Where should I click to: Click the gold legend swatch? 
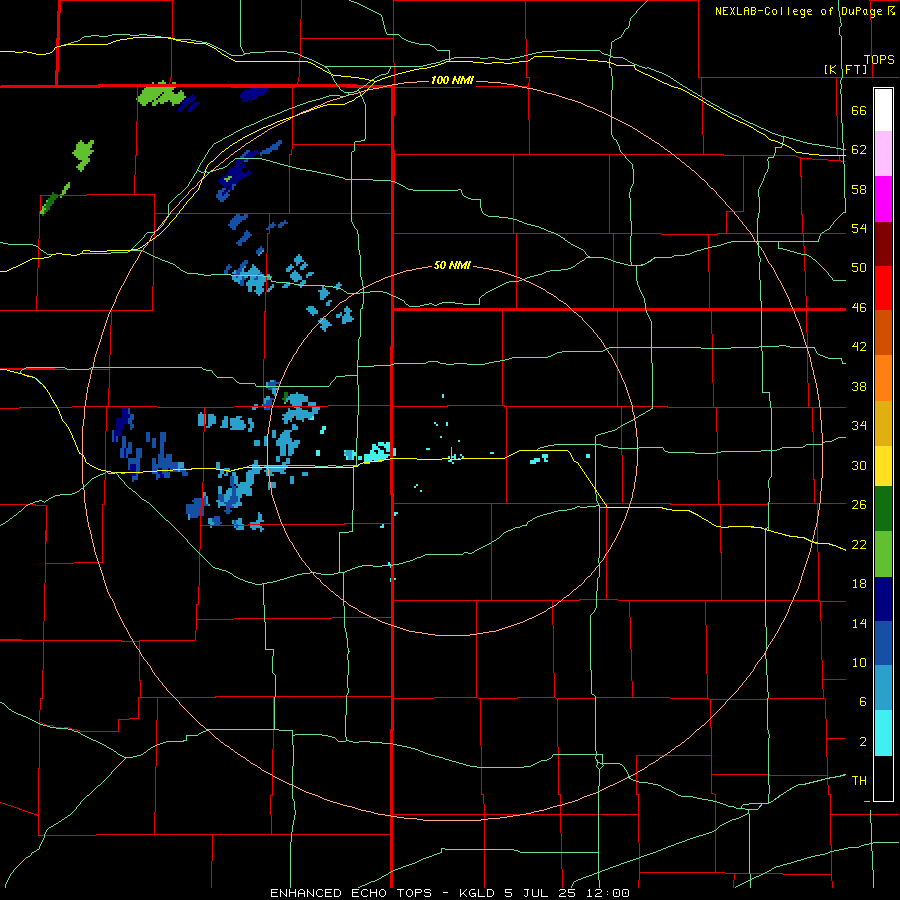(883, 424)
